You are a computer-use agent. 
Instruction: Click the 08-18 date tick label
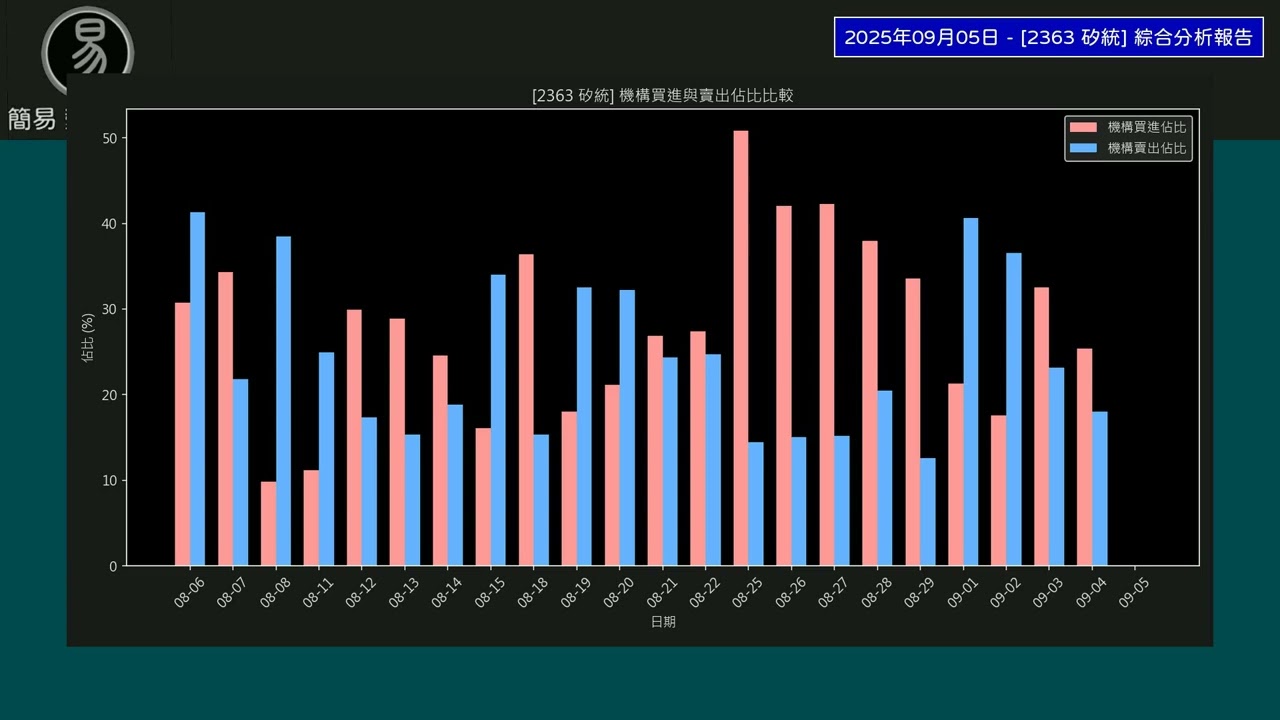(x=533, y=592)
